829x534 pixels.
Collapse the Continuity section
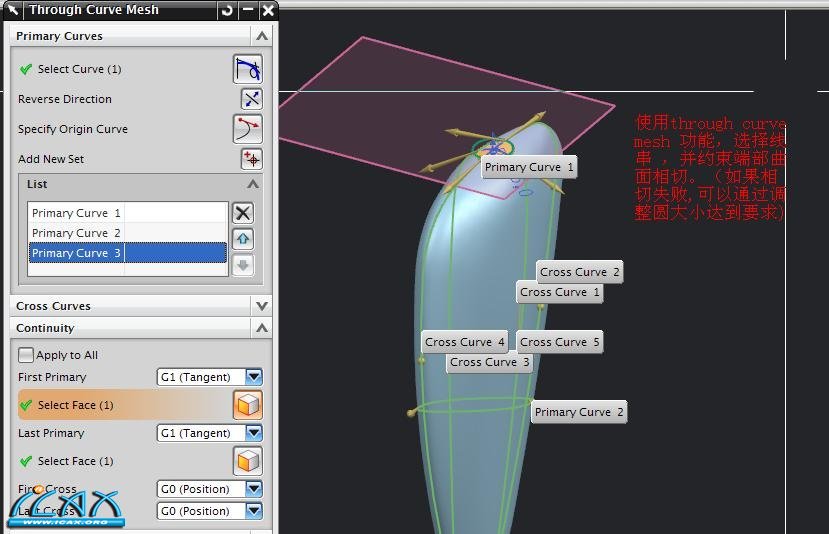[261, 328]
